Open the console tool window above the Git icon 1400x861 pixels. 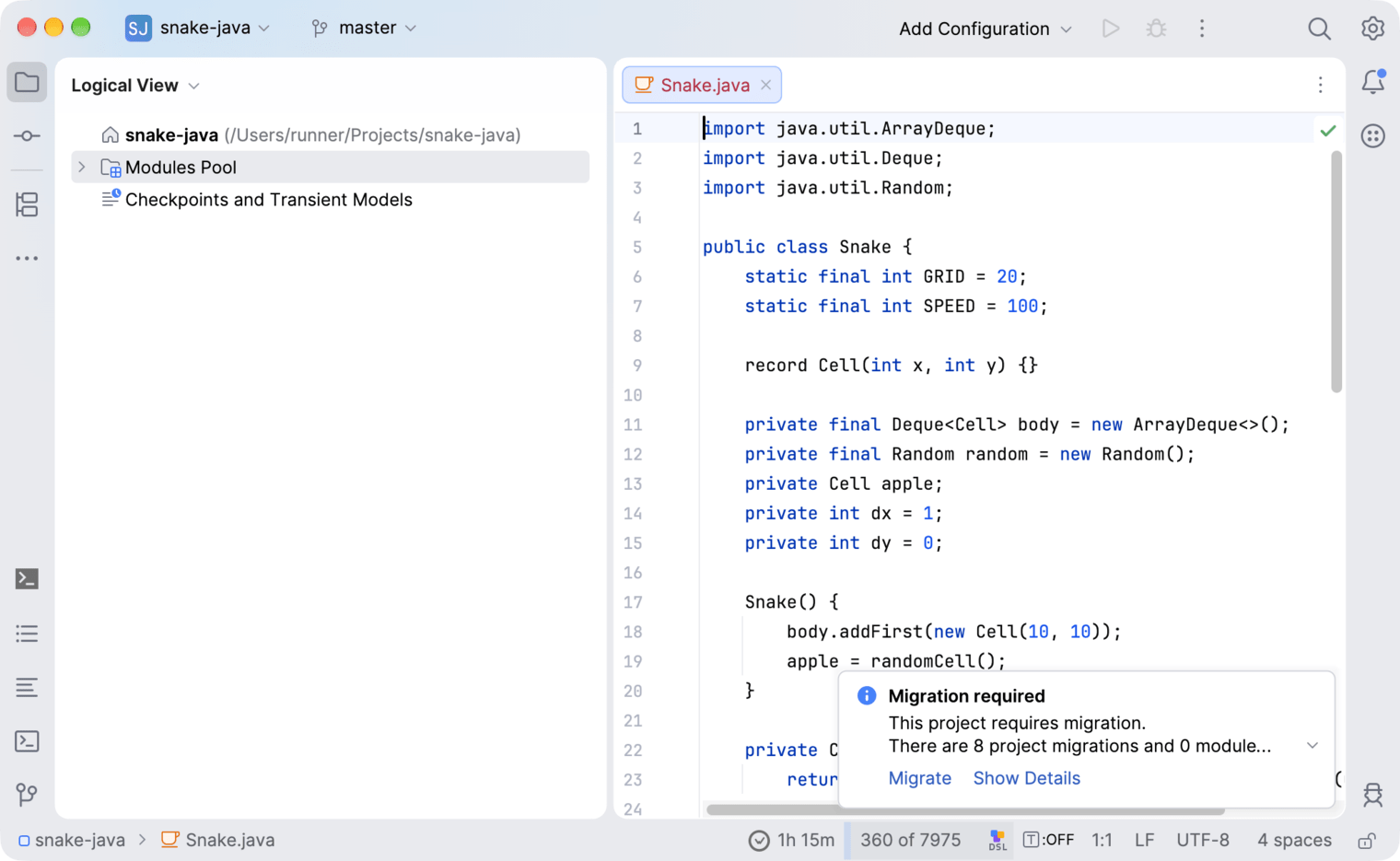click(x=27, y=741)
